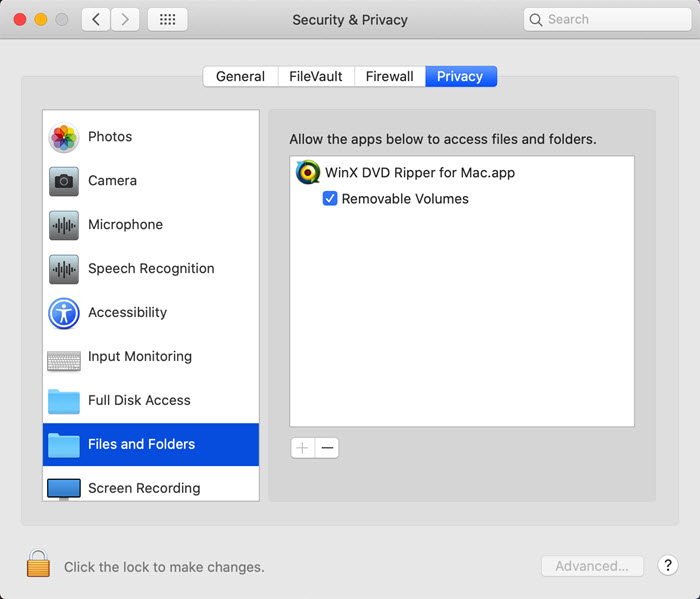Click the WinX DVD Ripper app icon
Viewport: 700px width, 599px height.
[308, 172]
